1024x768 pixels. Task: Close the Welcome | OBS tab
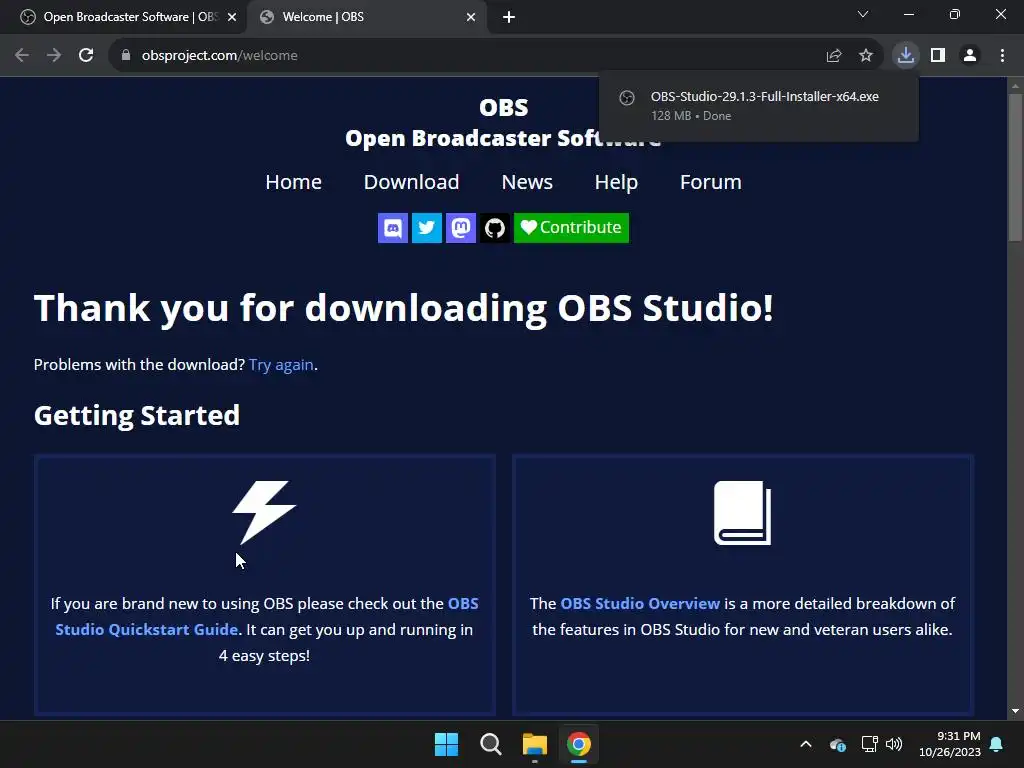click(x=471, y=17)
